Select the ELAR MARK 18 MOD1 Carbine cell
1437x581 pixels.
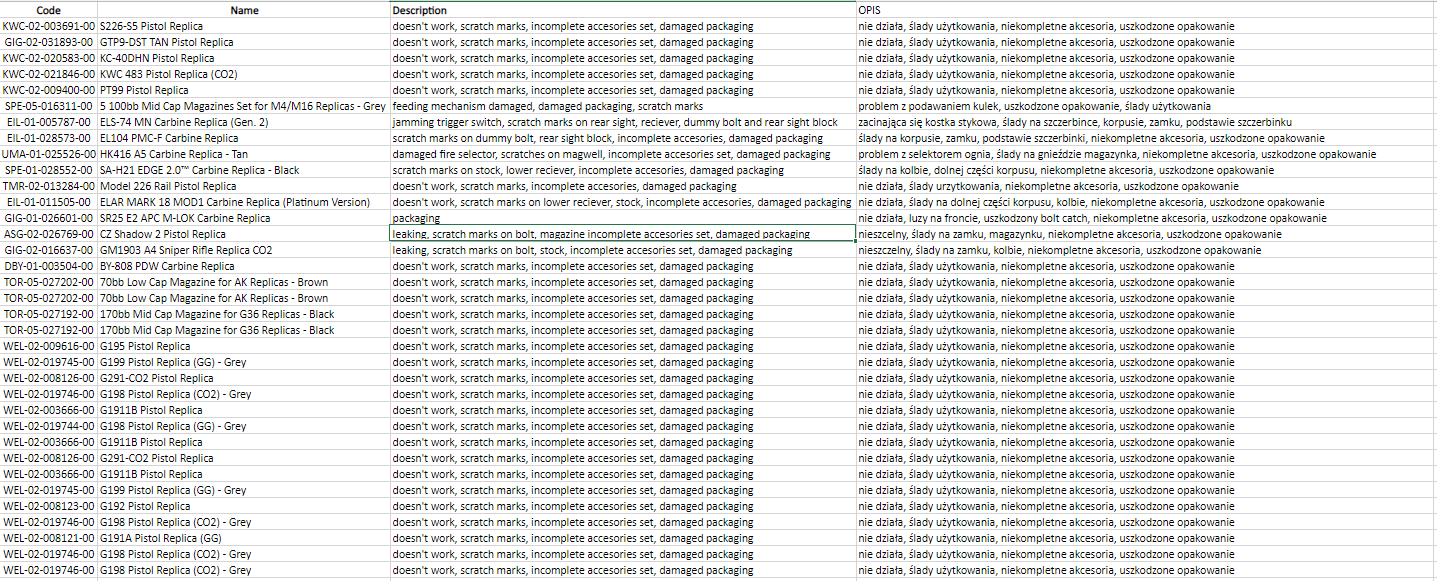click(x=243, y=202)
